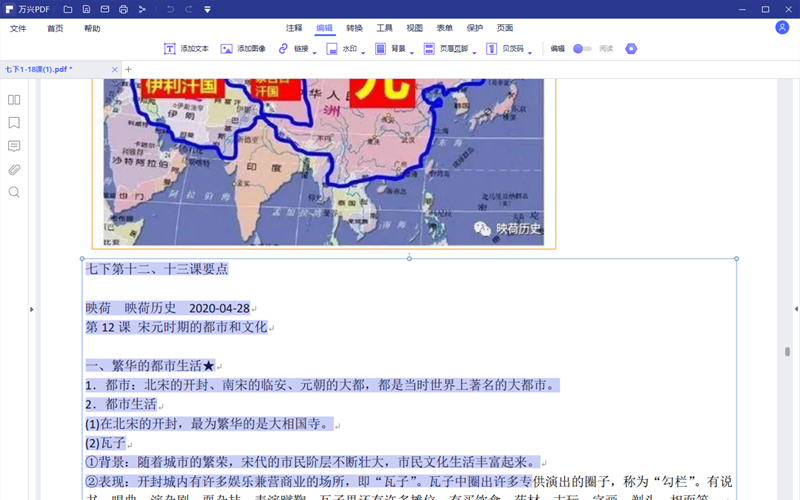This screenshot has height=500, width=800.
Task: Switch to the 注释 tab
Action: coord(294,28)
